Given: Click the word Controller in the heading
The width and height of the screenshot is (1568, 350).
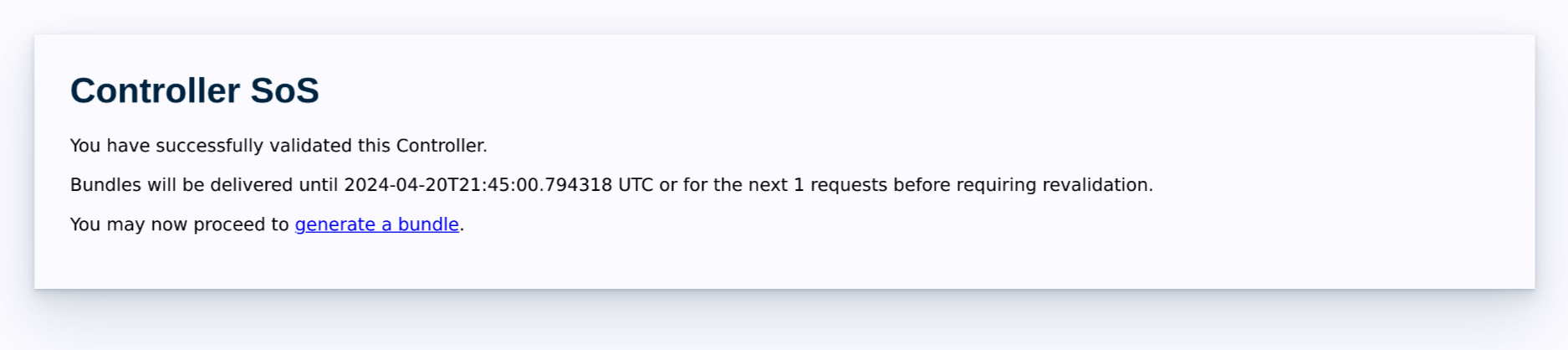Looking at the screenshot, I should (155, 90).
